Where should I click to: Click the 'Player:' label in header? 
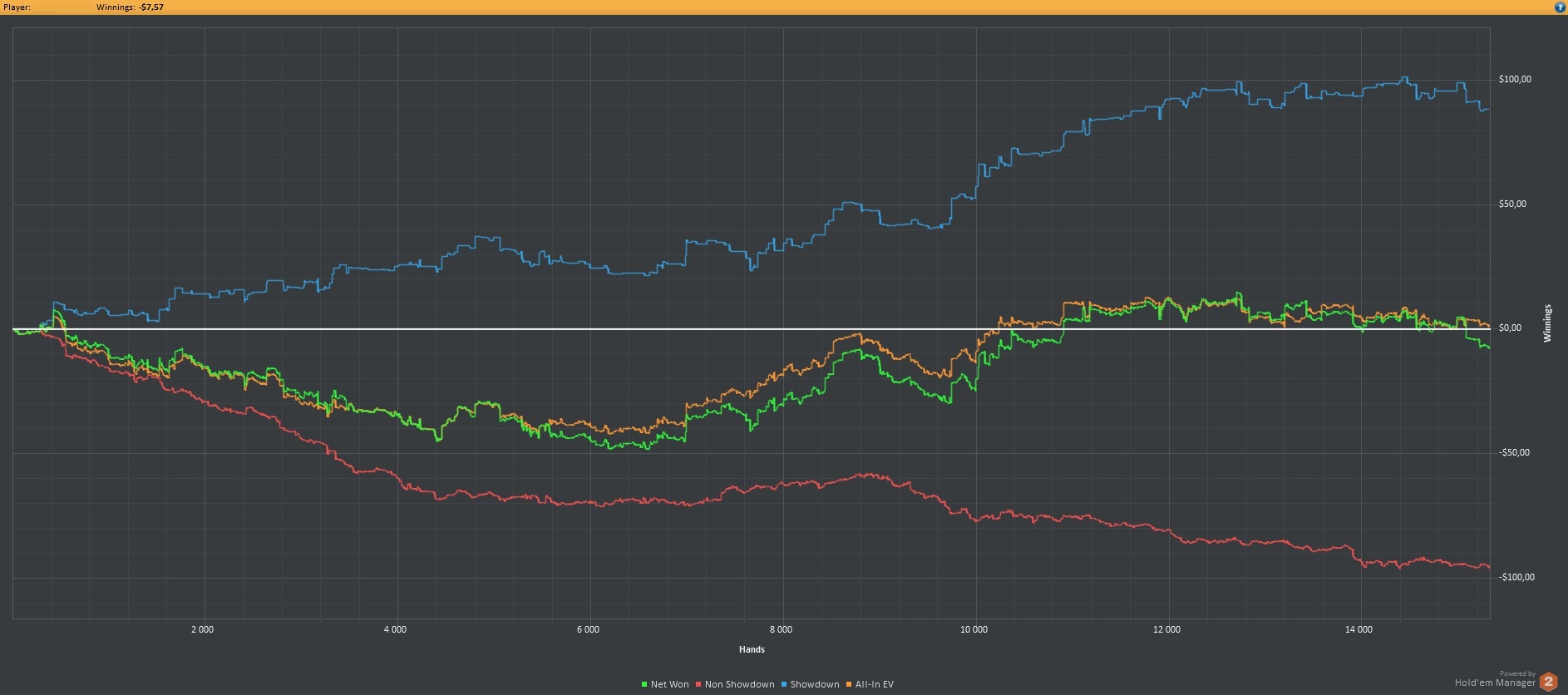pos(17,7)
